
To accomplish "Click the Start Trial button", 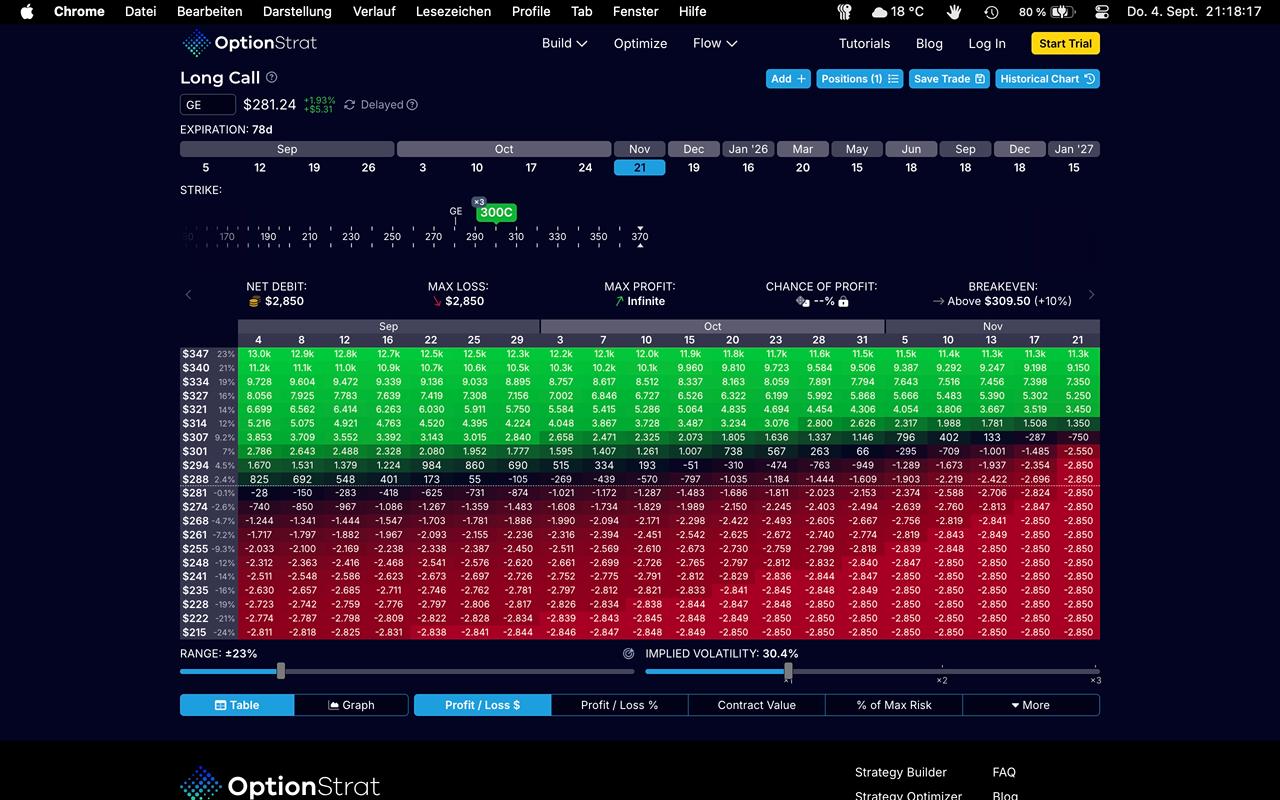I will [x=1065, y=43].
